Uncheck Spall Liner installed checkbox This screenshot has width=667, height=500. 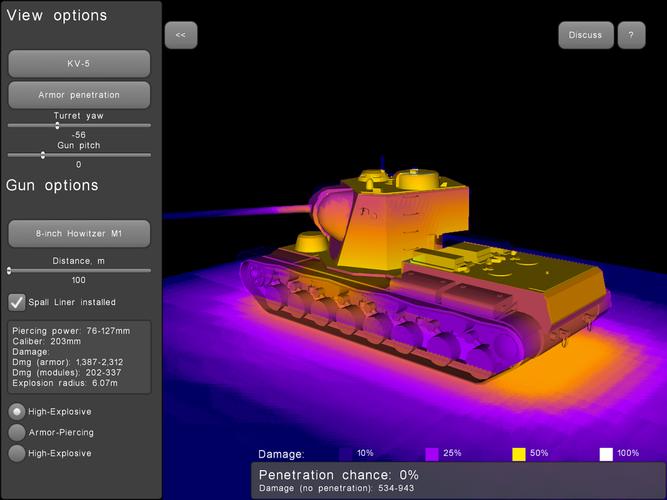[17, 302]
